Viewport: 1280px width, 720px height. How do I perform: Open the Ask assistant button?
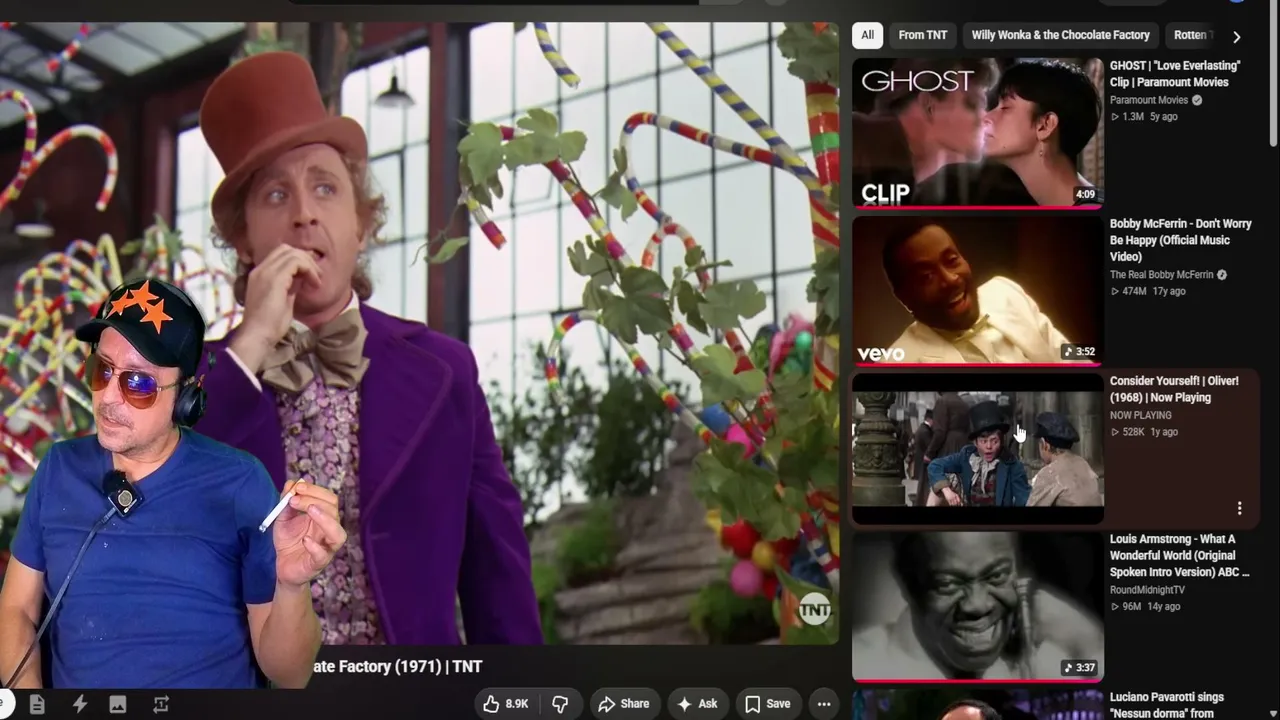697,704
